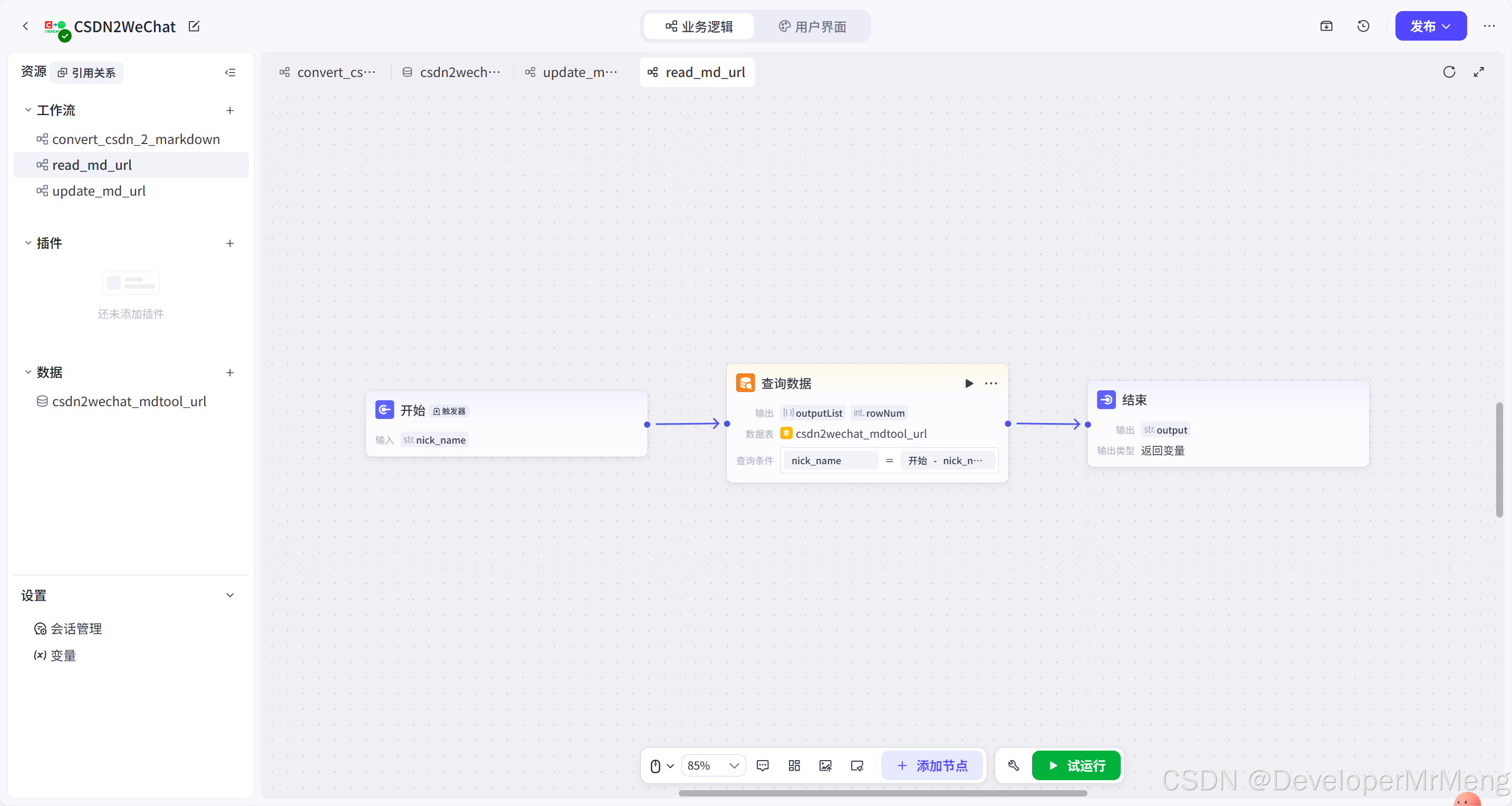Screen dimensions: 1512x806
Task: Collapse the resources sidebar panel icon
Action: [230, 73]
